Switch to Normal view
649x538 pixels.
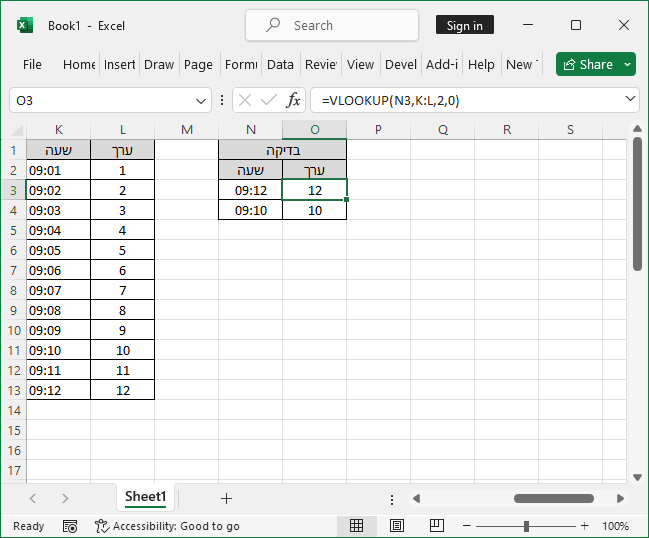click(357, 526)
